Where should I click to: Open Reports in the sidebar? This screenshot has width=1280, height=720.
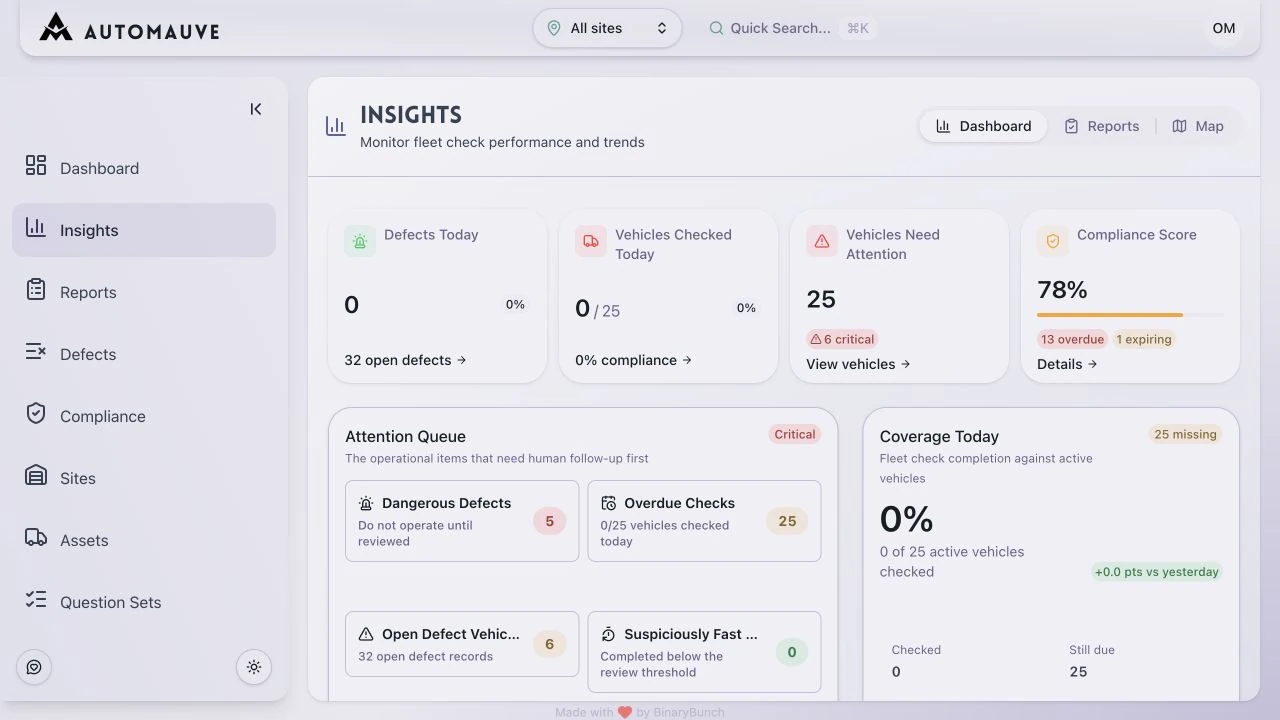click(x=144, y=292)
